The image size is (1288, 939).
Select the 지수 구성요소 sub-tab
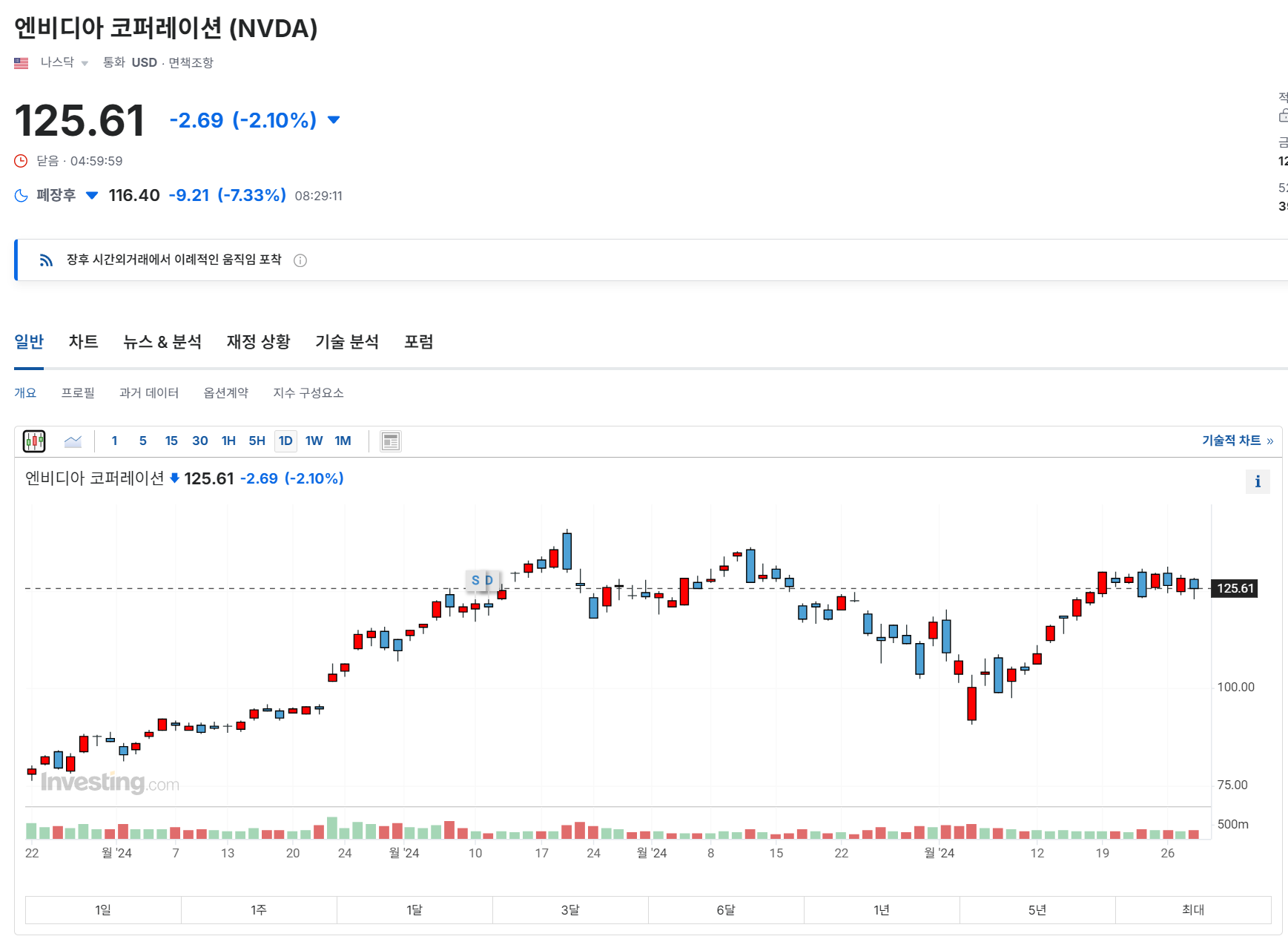coord(308,393)
